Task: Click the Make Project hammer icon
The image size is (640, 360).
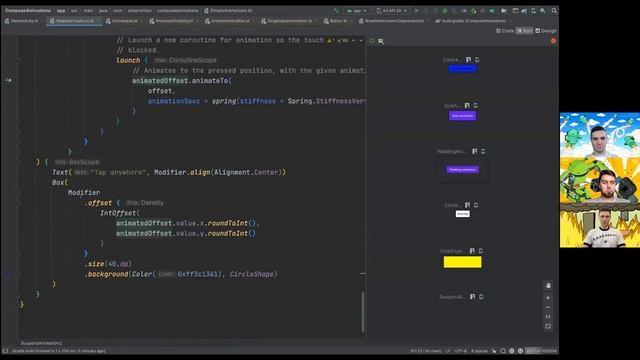Action: point(336,11)
